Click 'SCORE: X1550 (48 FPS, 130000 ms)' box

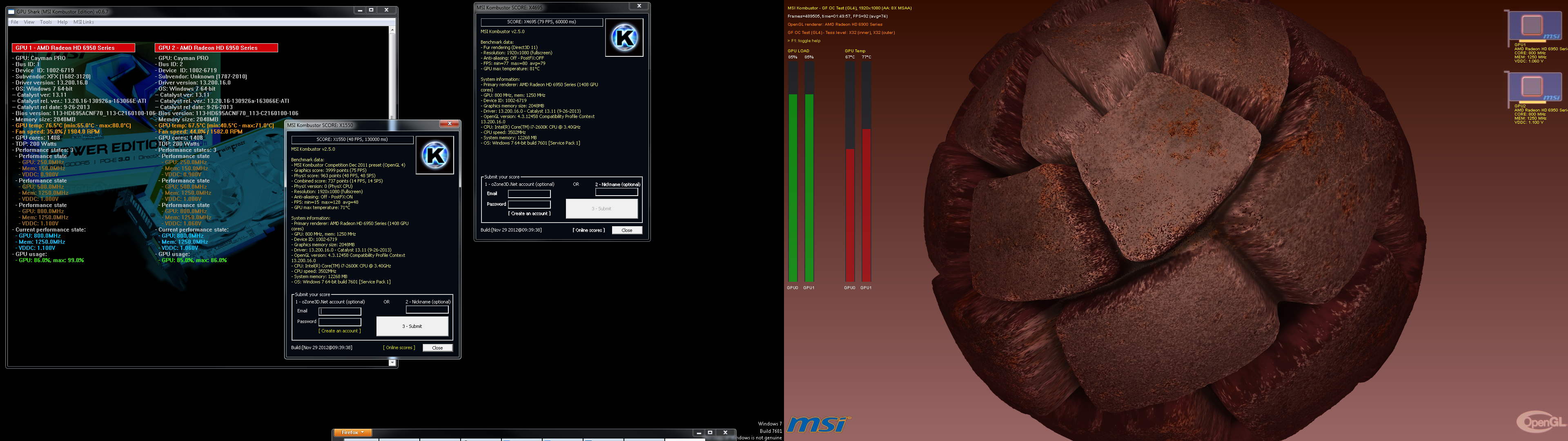[x=352, y=140]
